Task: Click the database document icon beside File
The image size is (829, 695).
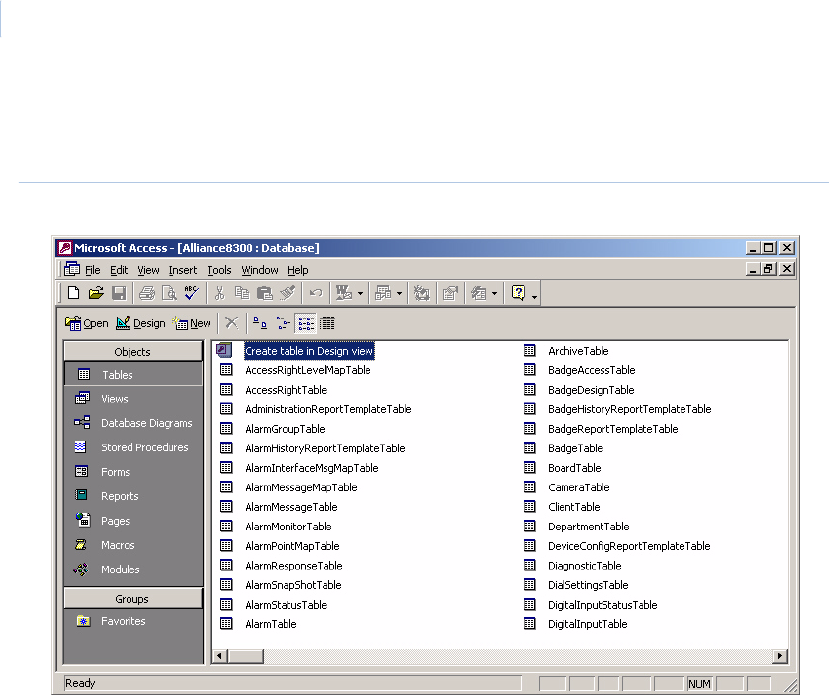Action: pyautogui.click(x=72, y=270)
